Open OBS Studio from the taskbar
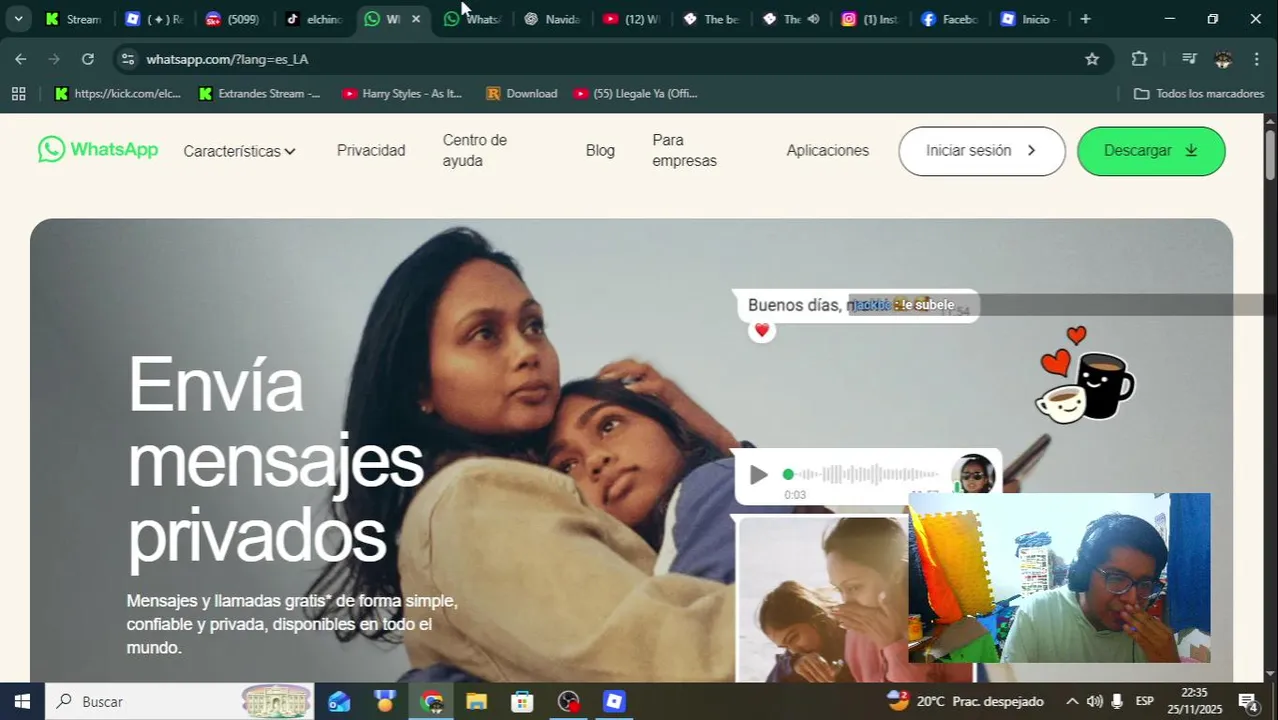The image size is (1278, 720). 568,701
